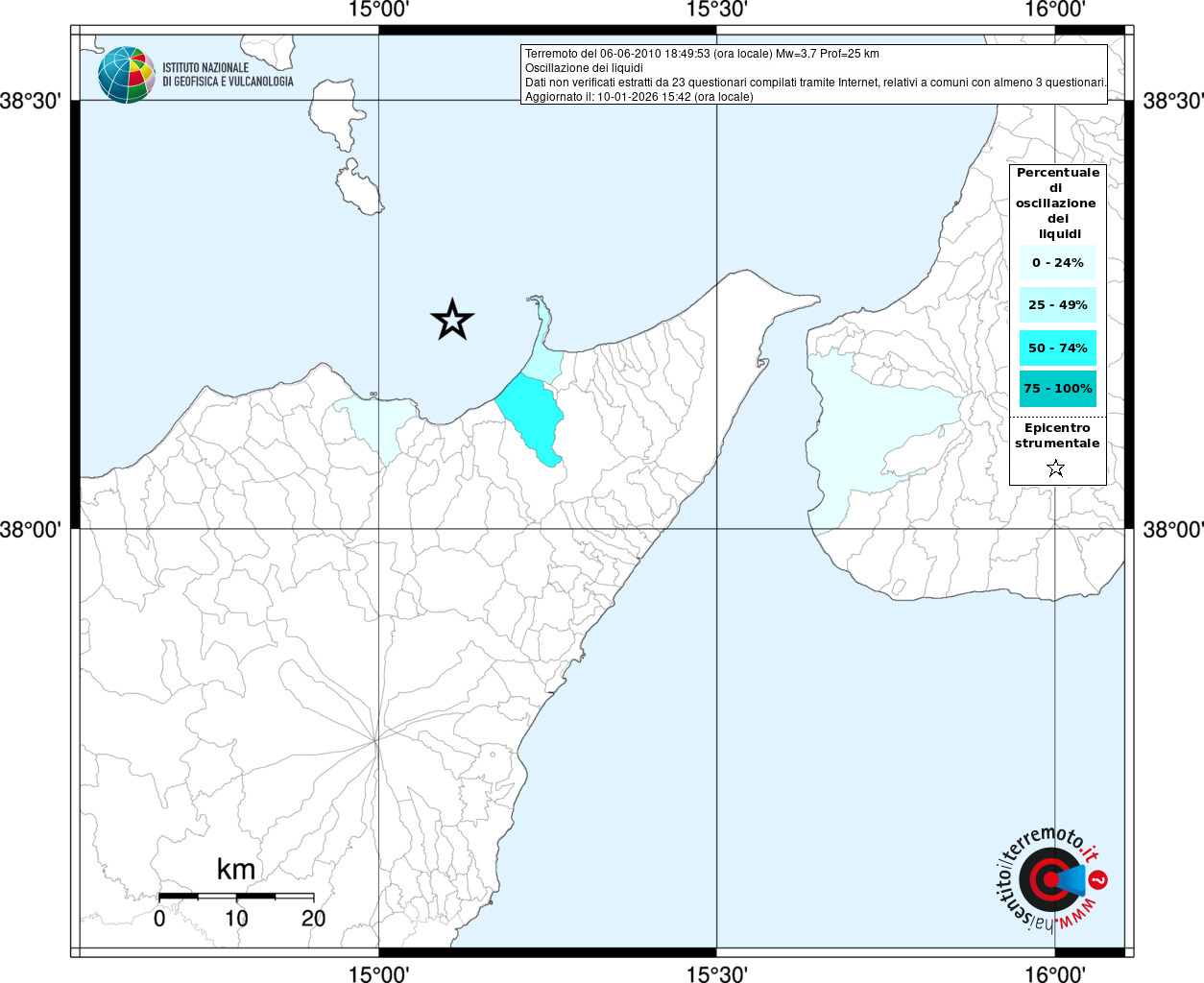The width and height of the screenshot is (1204, 983).
Task: Click the pale cyan municipality west of 15°00'
Action: point(376,429)
